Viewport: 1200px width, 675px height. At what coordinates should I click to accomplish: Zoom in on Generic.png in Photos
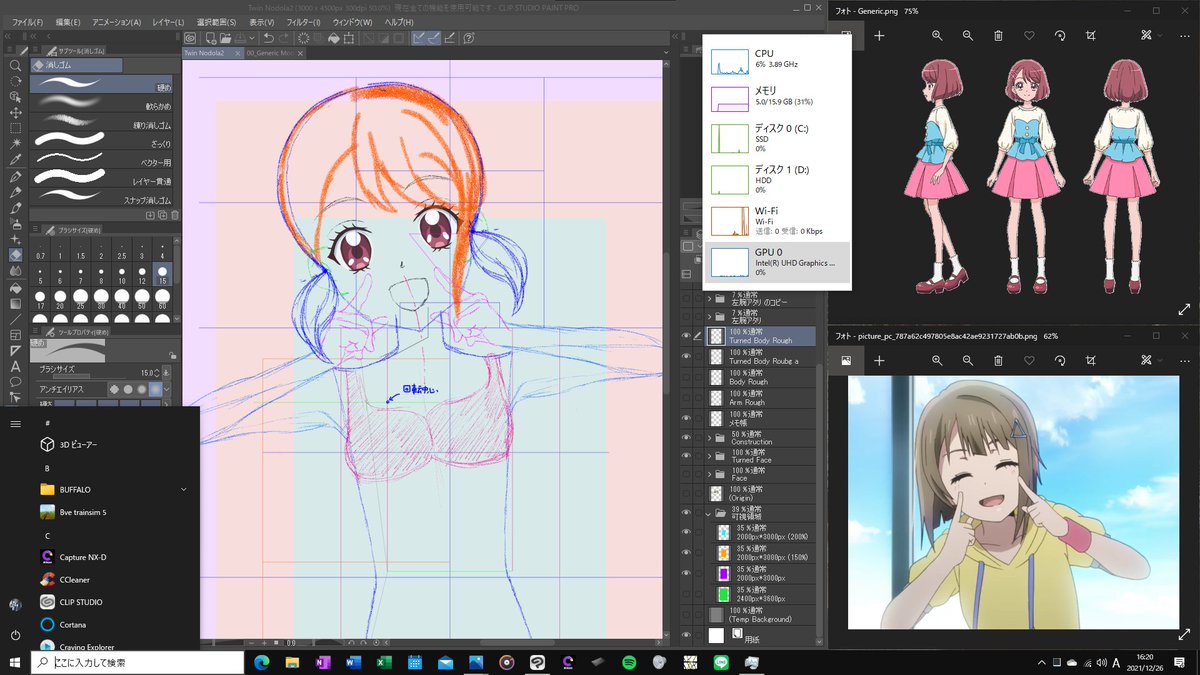pyautogui.click(x=937, y=35)
